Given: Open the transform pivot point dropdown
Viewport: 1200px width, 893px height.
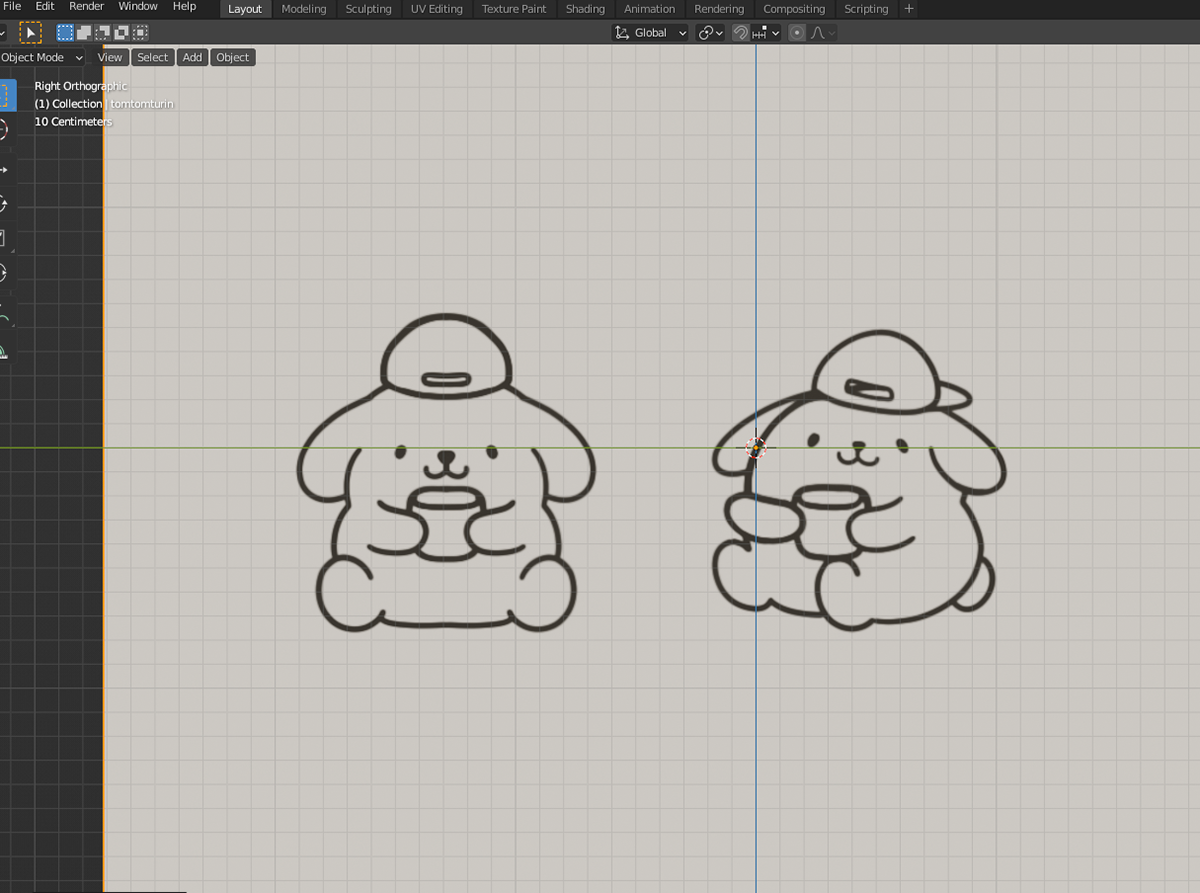Looking at the screenshot, I should pyautogui.click(x=711, y=33).
